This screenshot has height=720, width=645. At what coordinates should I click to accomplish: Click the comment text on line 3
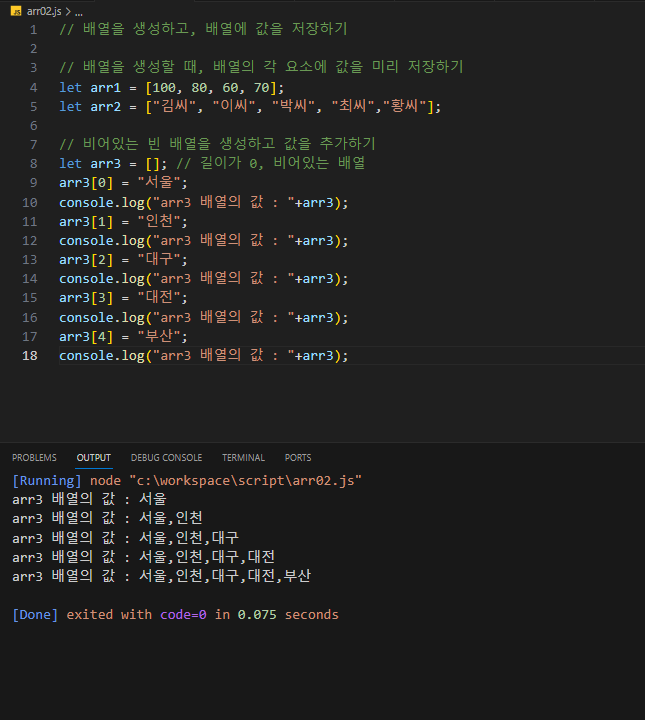tap(261, 67)
